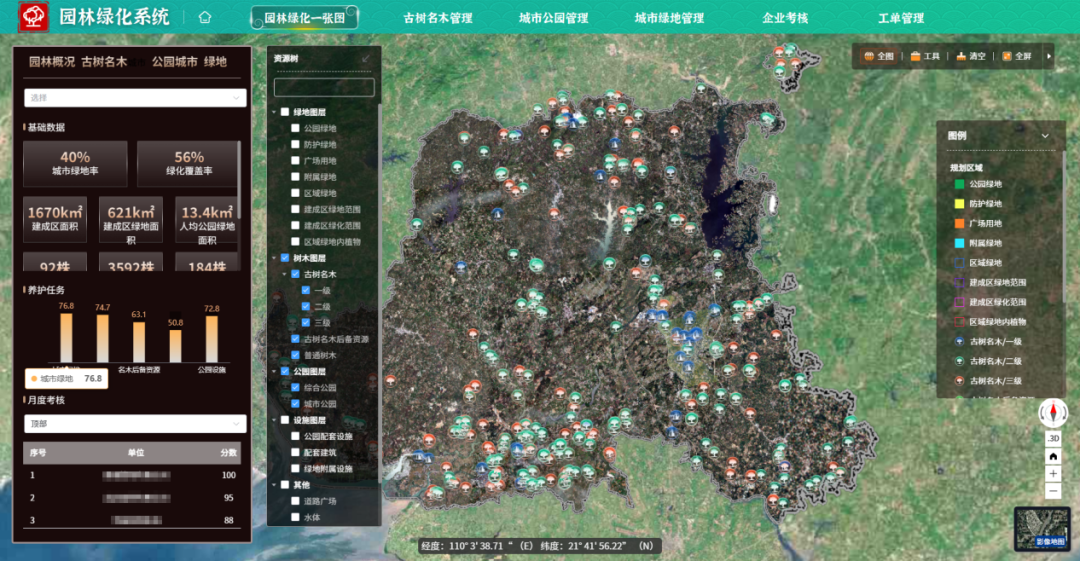Click the 全图 full extent globe icon

[869, 57]
